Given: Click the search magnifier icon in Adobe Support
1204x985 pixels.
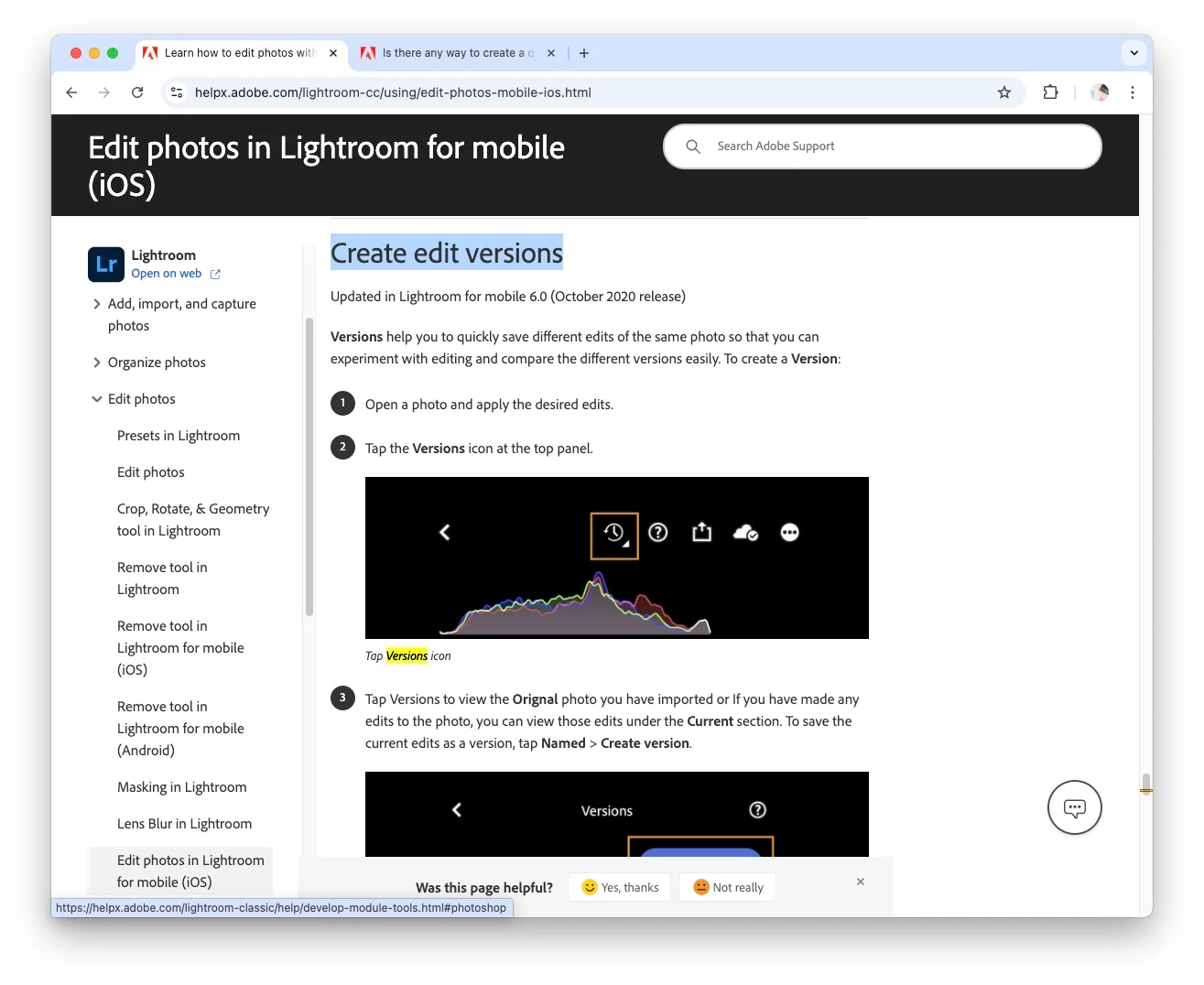Looking at the screenshot, I should (693, 146).
